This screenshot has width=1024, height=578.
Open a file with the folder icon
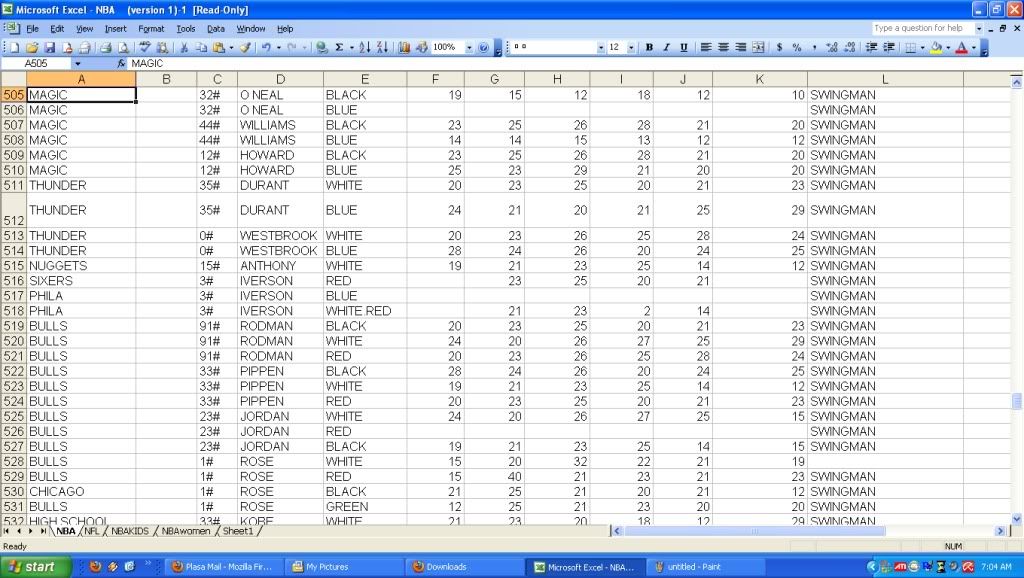pos(32,48)
